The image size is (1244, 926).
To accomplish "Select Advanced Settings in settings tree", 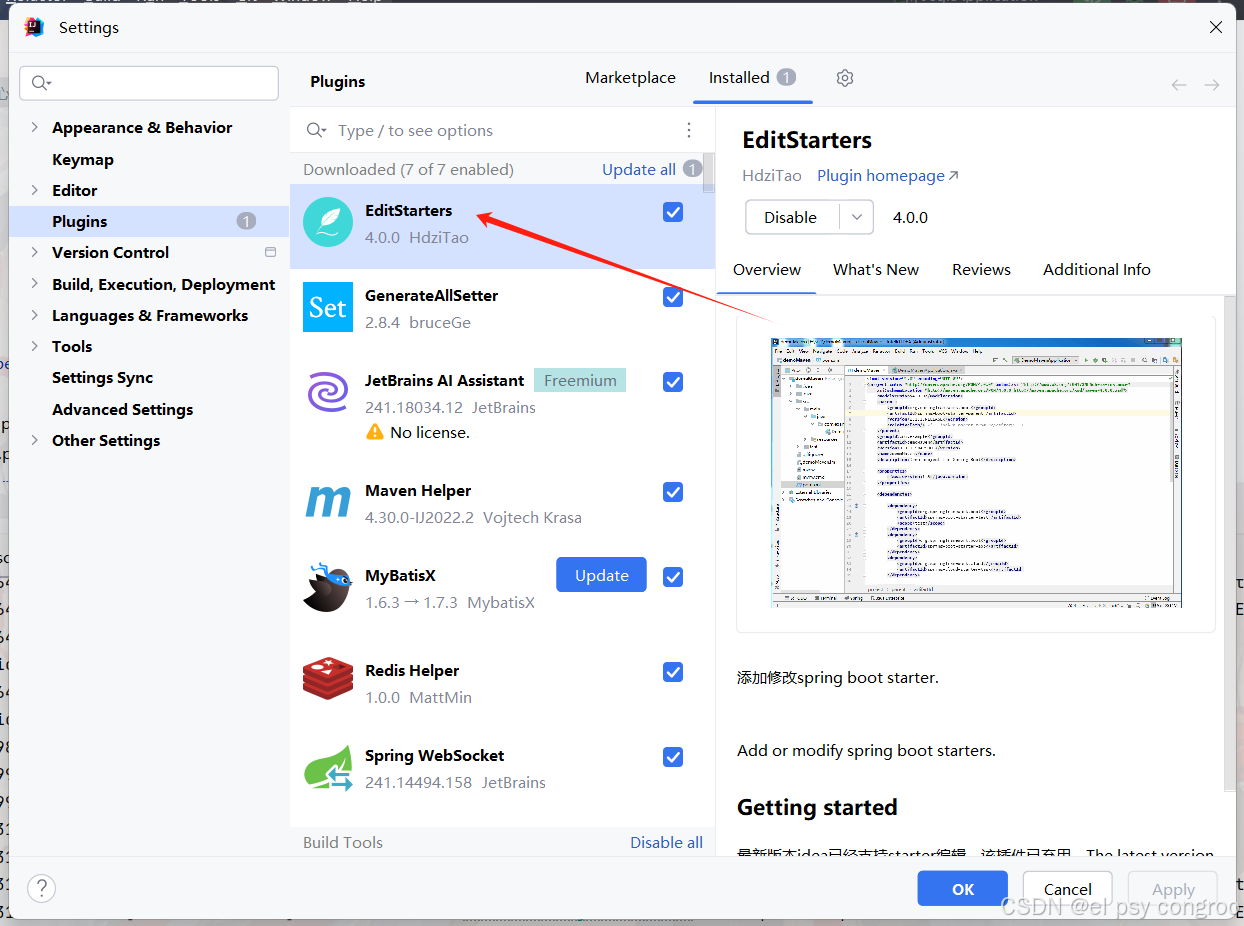I will 123,409.
